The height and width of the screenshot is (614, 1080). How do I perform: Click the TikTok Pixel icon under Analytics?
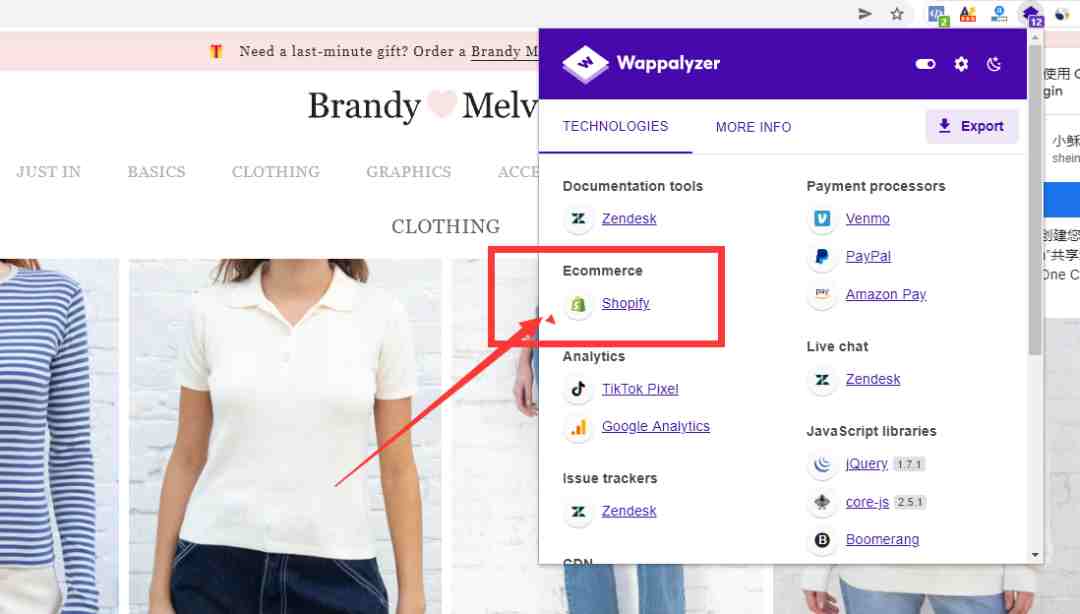(x=579, y=389)
